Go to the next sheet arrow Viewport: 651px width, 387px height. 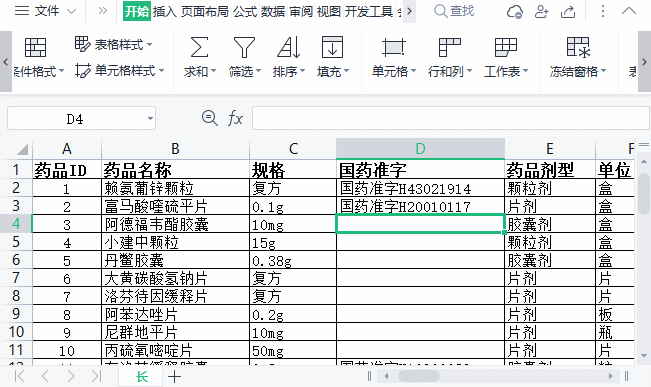coord(71,377)
